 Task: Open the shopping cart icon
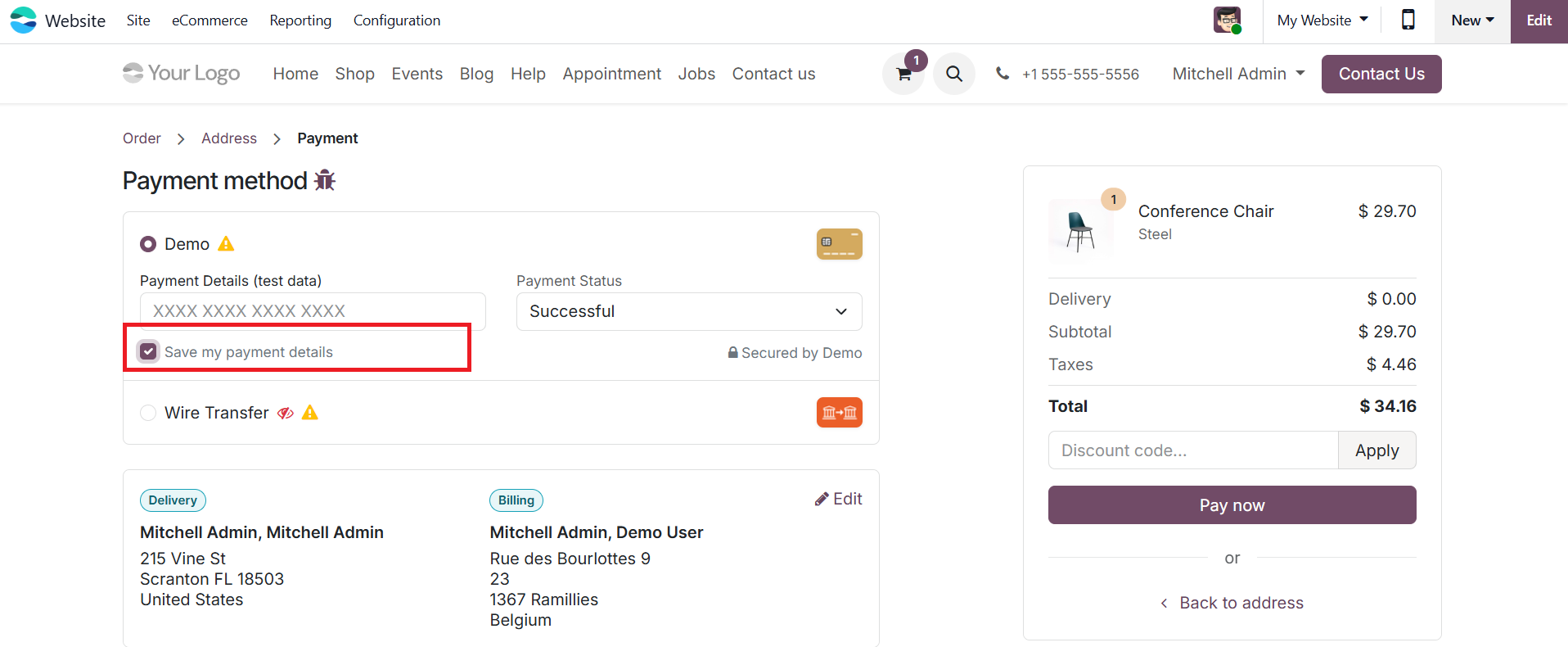(x=903, y=75)
